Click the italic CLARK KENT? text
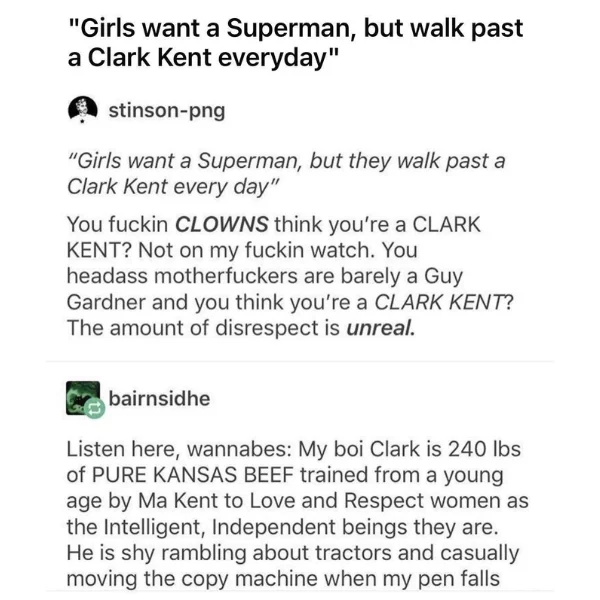The image size is (600, 600). (443, 302)
